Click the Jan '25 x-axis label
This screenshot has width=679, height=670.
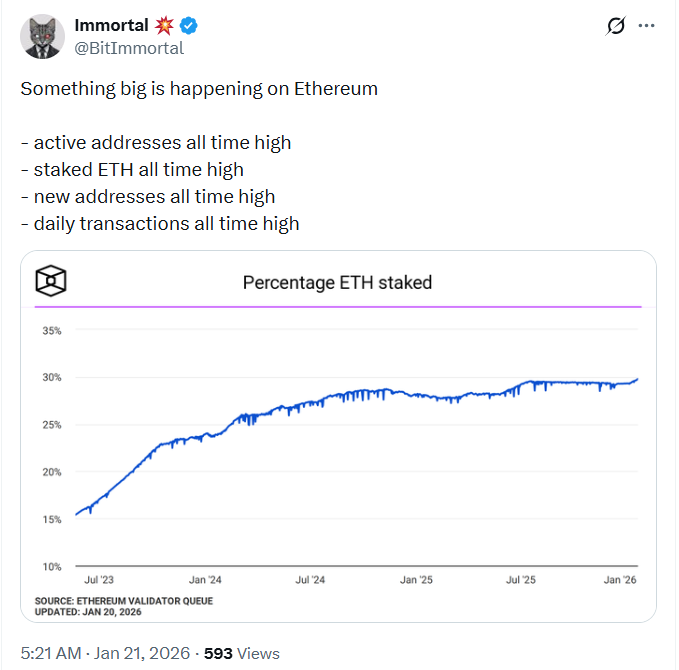(x=415, y=579)
